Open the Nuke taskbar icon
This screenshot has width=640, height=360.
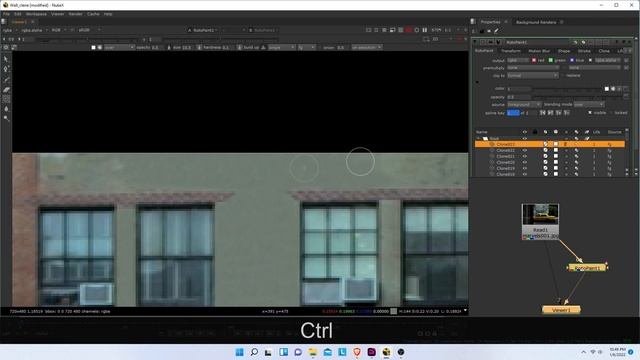pos(386,352)
